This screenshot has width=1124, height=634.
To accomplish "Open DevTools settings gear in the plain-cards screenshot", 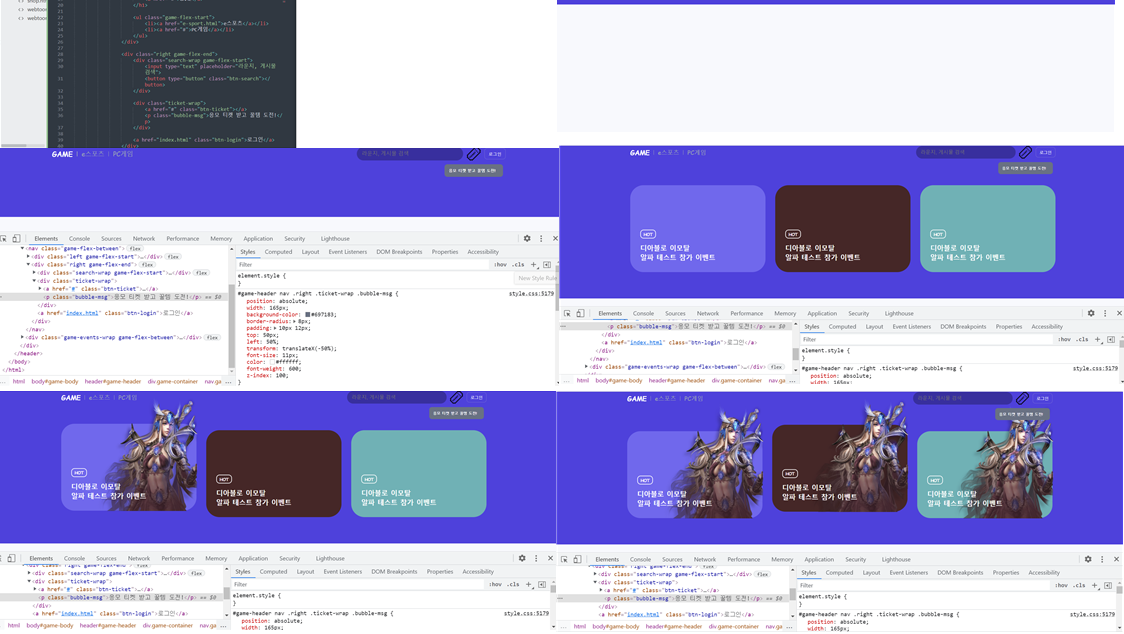I will tap(1091, 313).
